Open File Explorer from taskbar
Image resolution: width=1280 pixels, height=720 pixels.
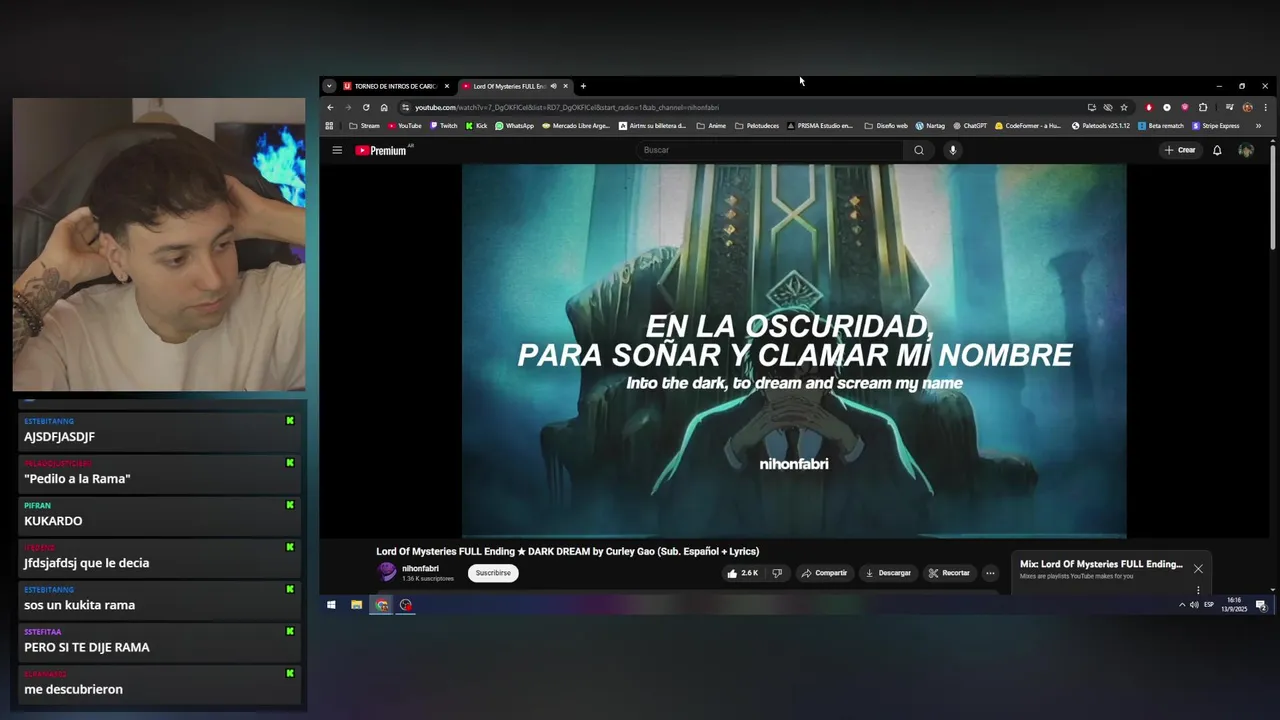356,605
